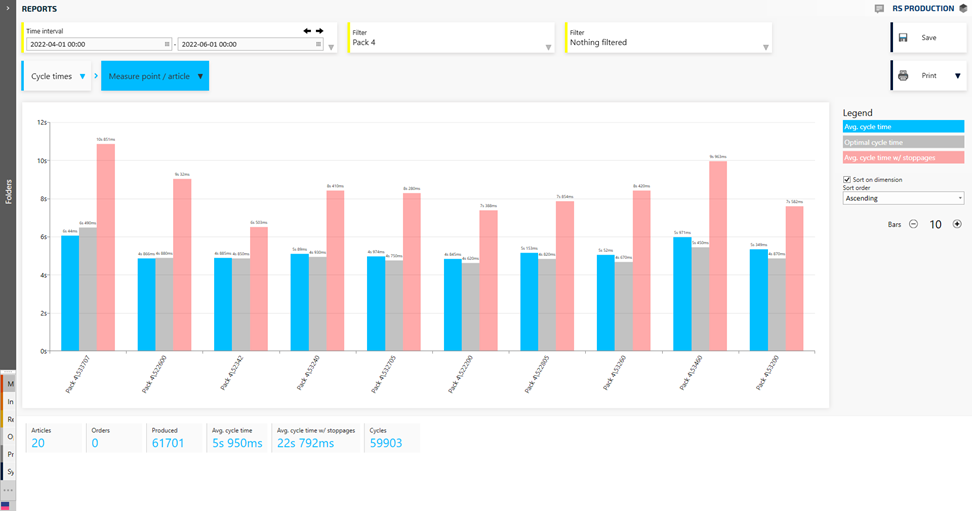Click the Save button

point(928,38)
